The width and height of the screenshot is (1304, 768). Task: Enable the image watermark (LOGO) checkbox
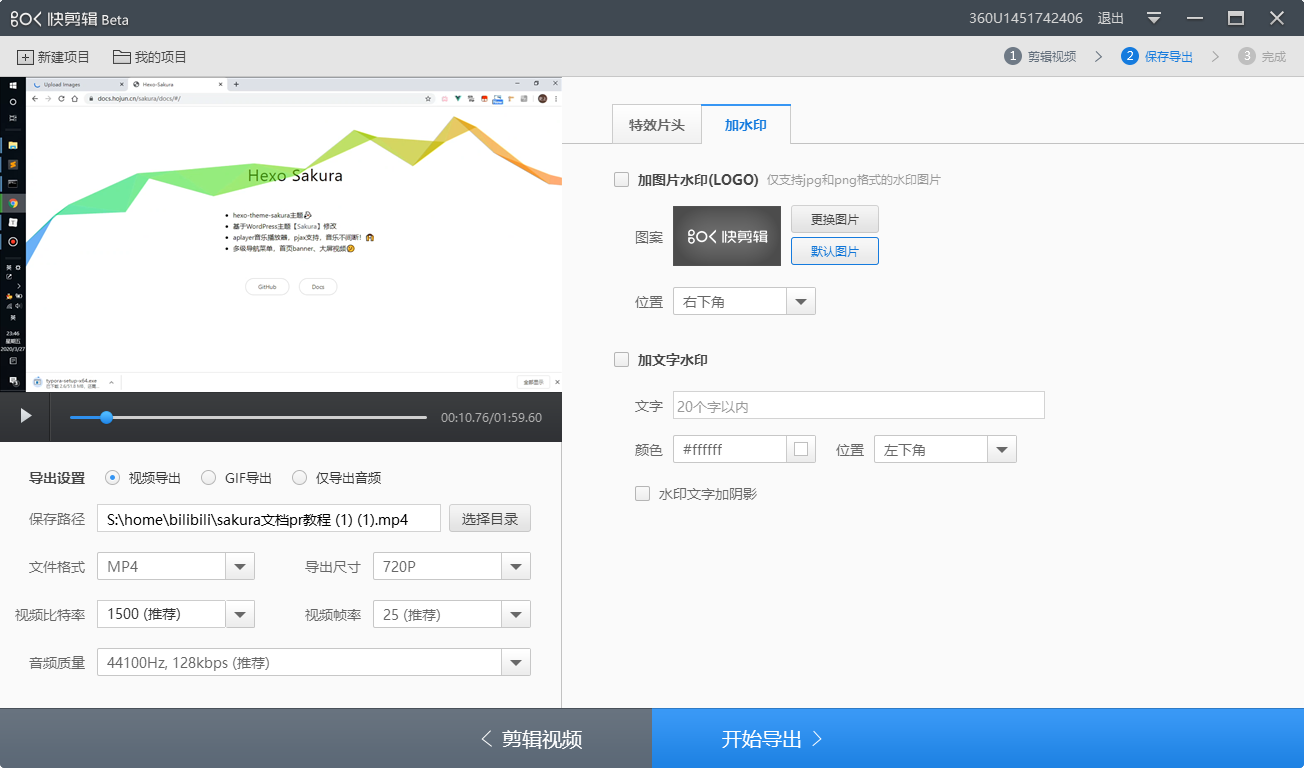tap(621, 180)
